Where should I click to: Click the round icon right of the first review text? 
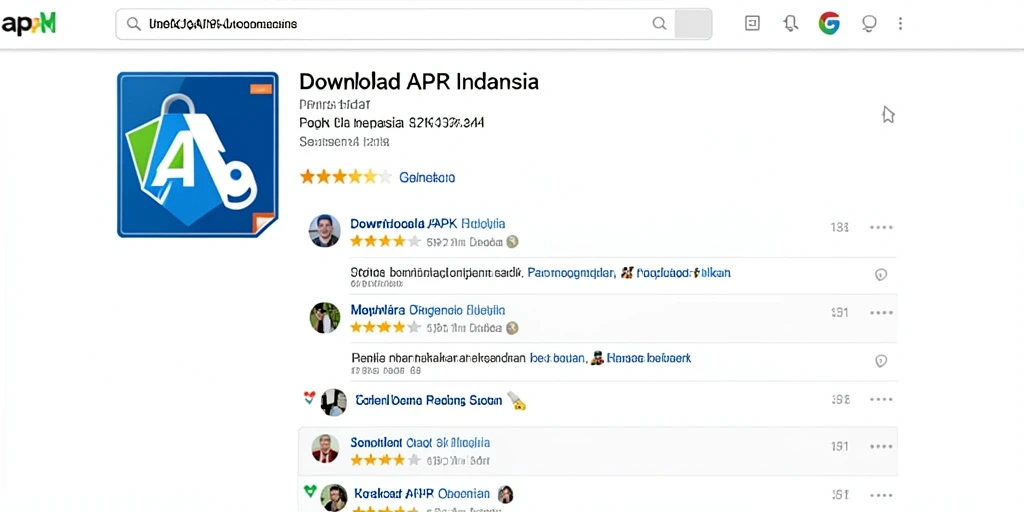click(881, 275)
